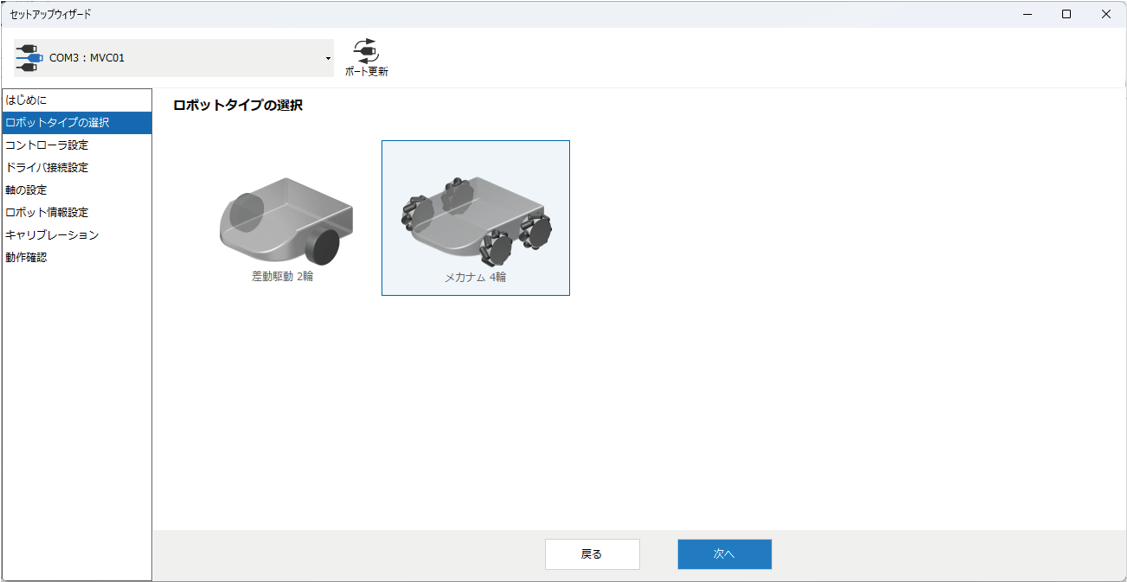Open 動作確認 step in sidebar
This screenshot has height=582, width=1127.
pyautogui.click(x=26, y=257)
